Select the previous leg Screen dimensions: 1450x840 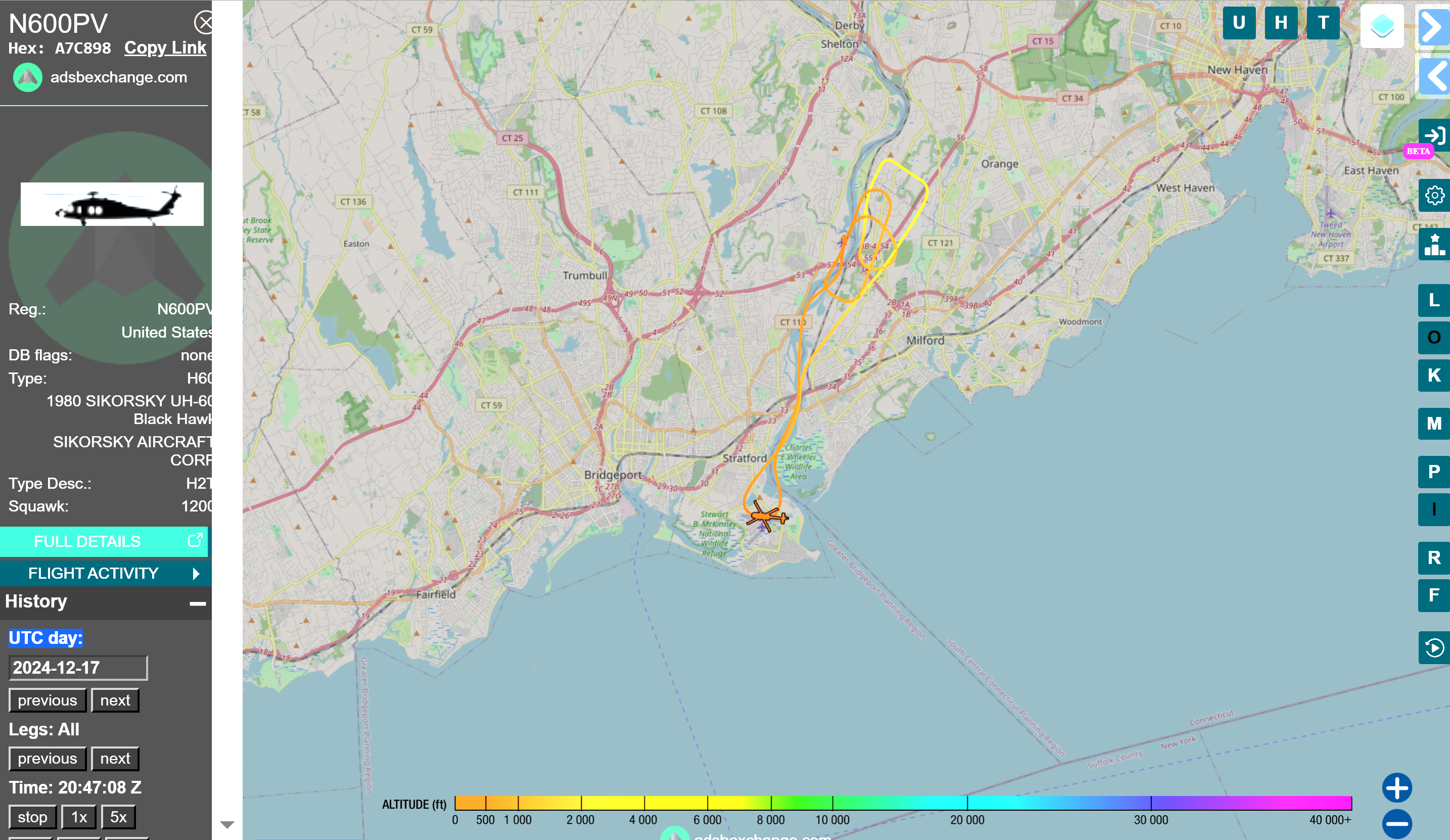[47, 758]
